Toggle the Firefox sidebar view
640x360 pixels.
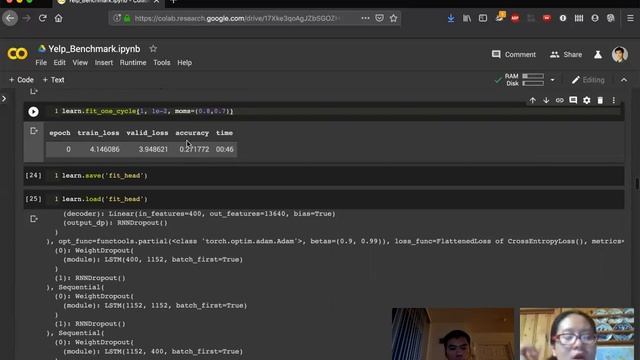point(483,18)
